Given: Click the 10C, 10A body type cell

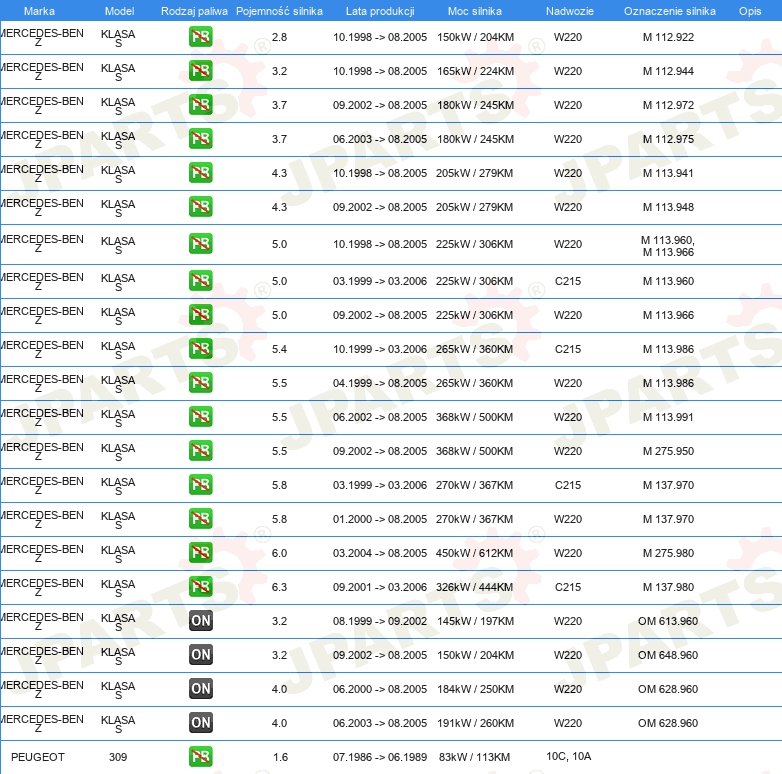Looking at the screenshot, I should (569, 756).
